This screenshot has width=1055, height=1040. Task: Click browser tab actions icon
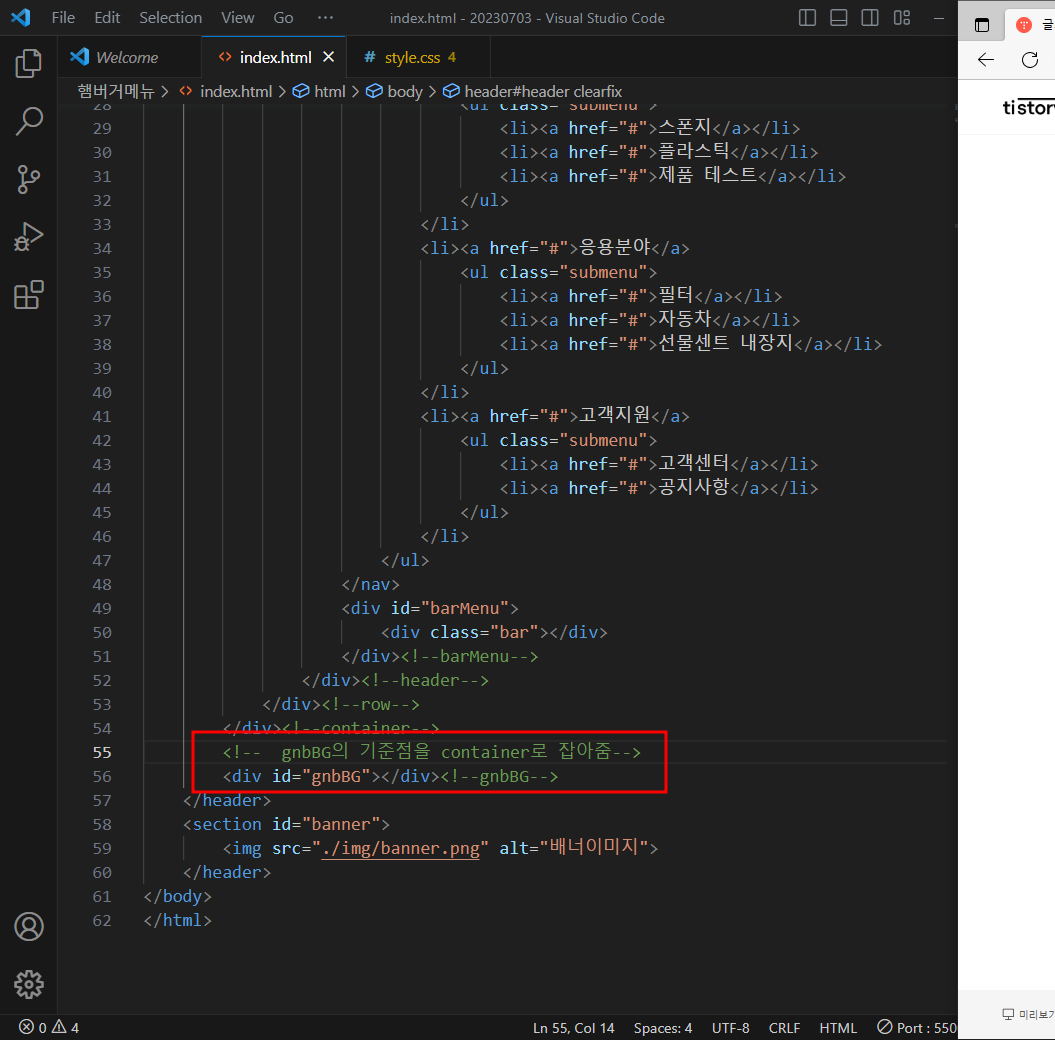982,26
